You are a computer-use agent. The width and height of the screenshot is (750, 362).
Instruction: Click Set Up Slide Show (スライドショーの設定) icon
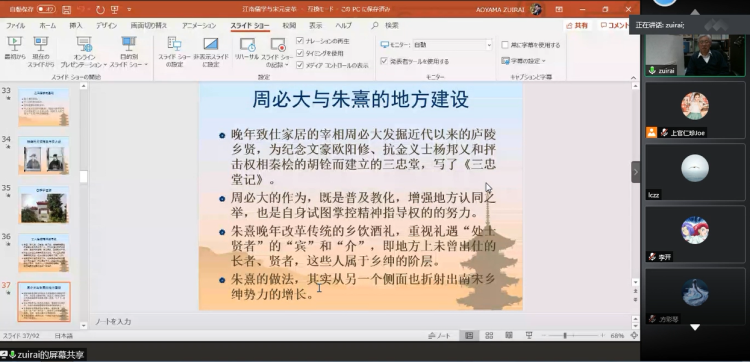[175, 44]
